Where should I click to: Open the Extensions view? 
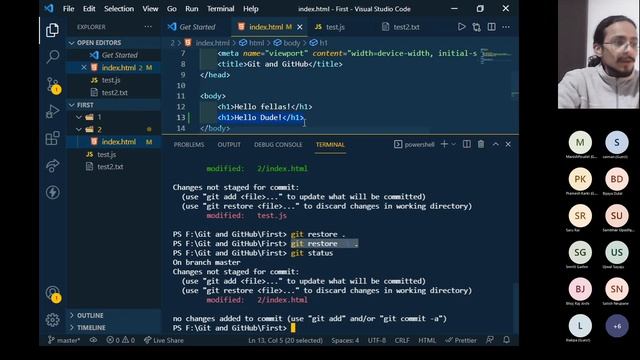(52, 138)
